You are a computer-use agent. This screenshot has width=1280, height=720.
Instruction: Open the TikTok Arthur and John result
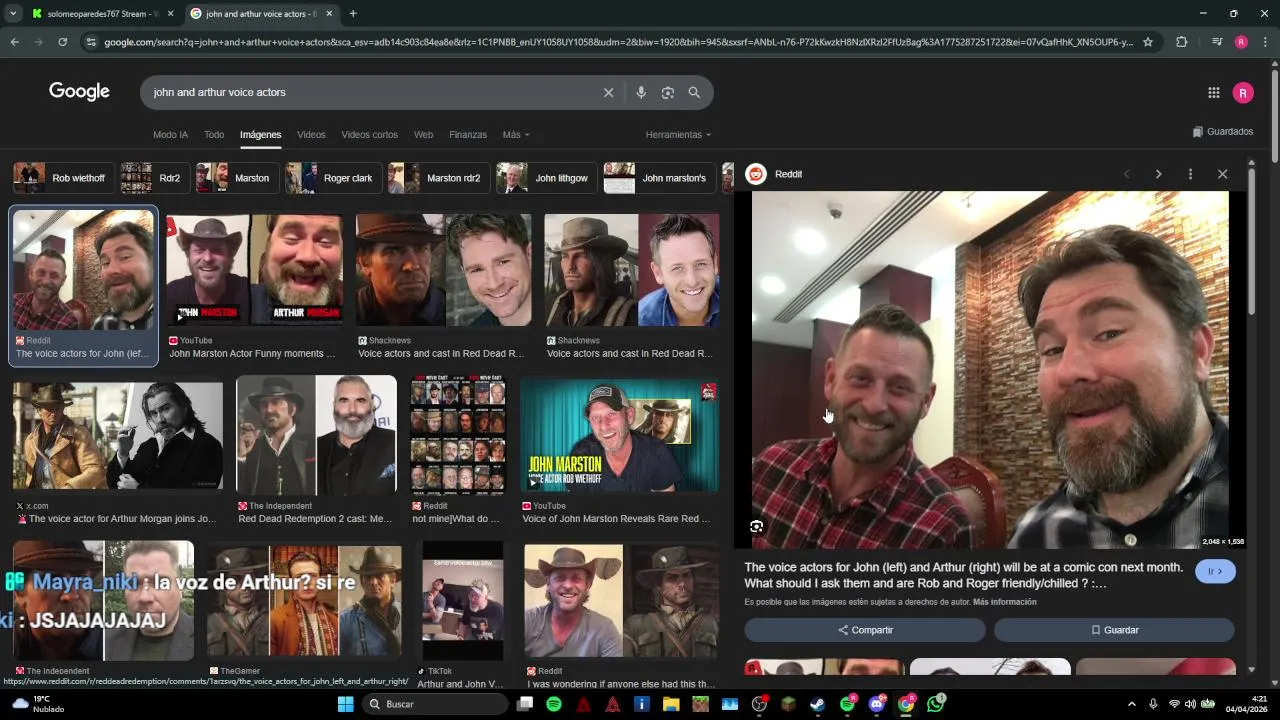pyautogui.click(x=462, y=602)
